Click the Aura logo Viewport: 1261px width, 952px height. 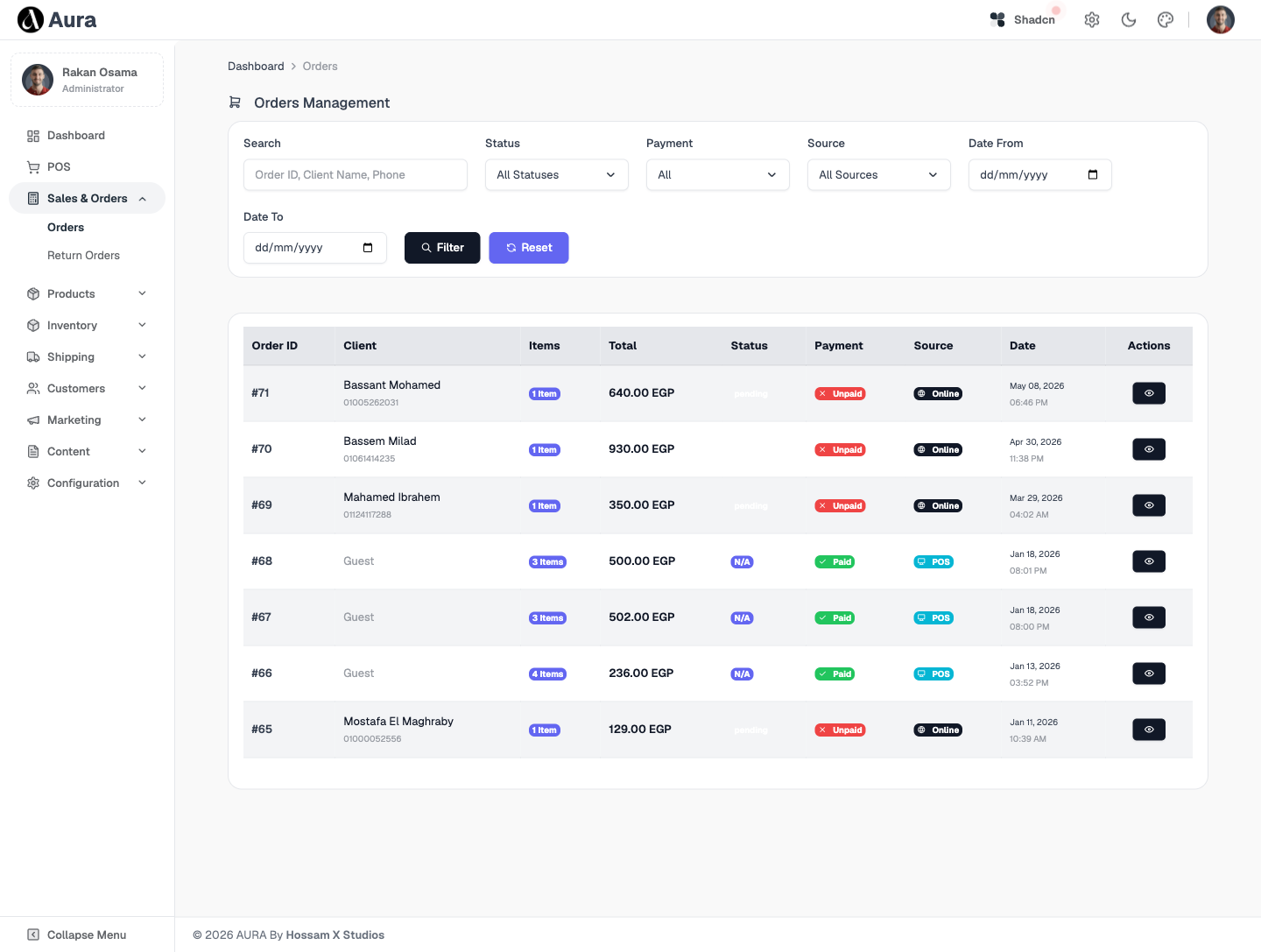click(57, 19)
